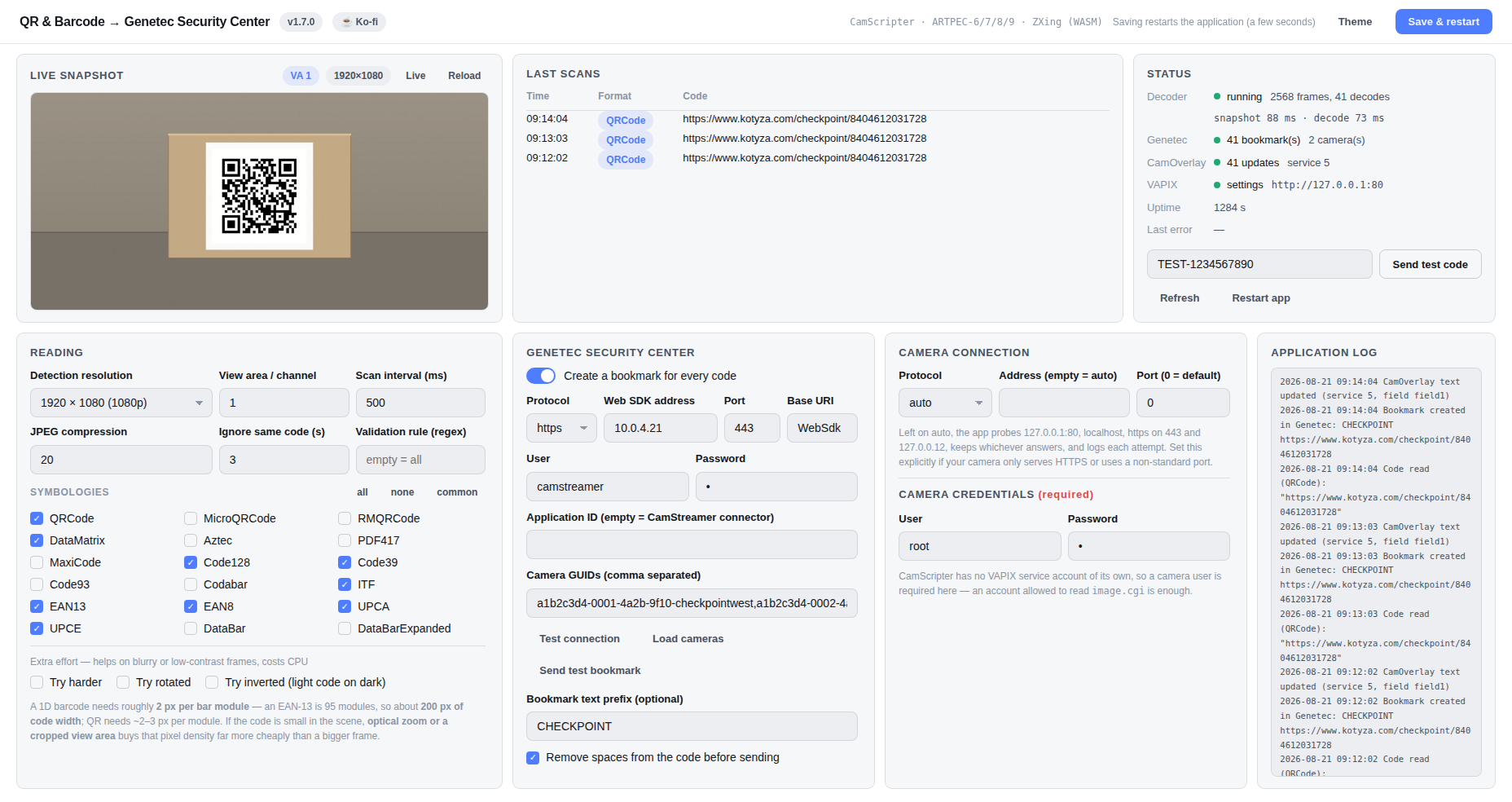Toggle Create a bookmark for every code
Image resolution: width=1512 pixels, height=802 pixels.
(x=541, y=376)
